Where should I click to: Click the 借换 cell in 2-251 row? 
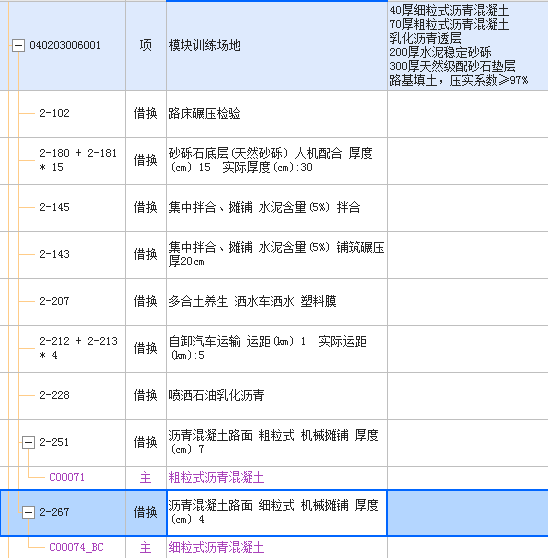(146, 443)
